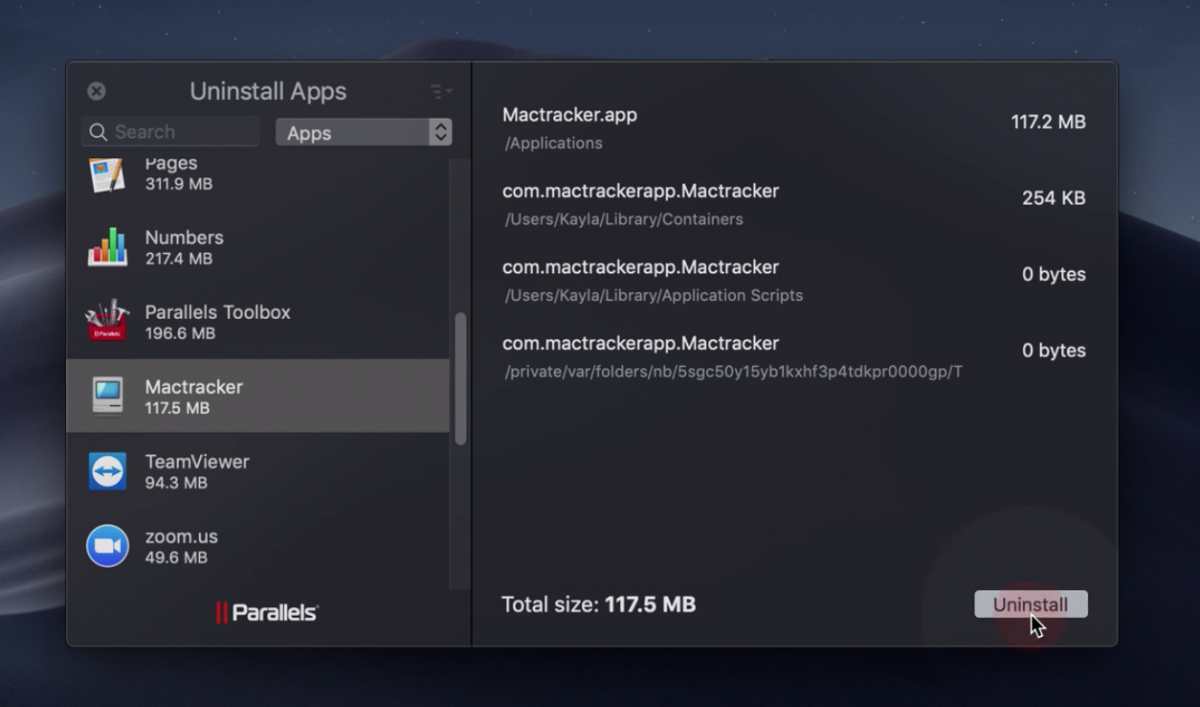Click the Pages app icon

pos(107,175)
